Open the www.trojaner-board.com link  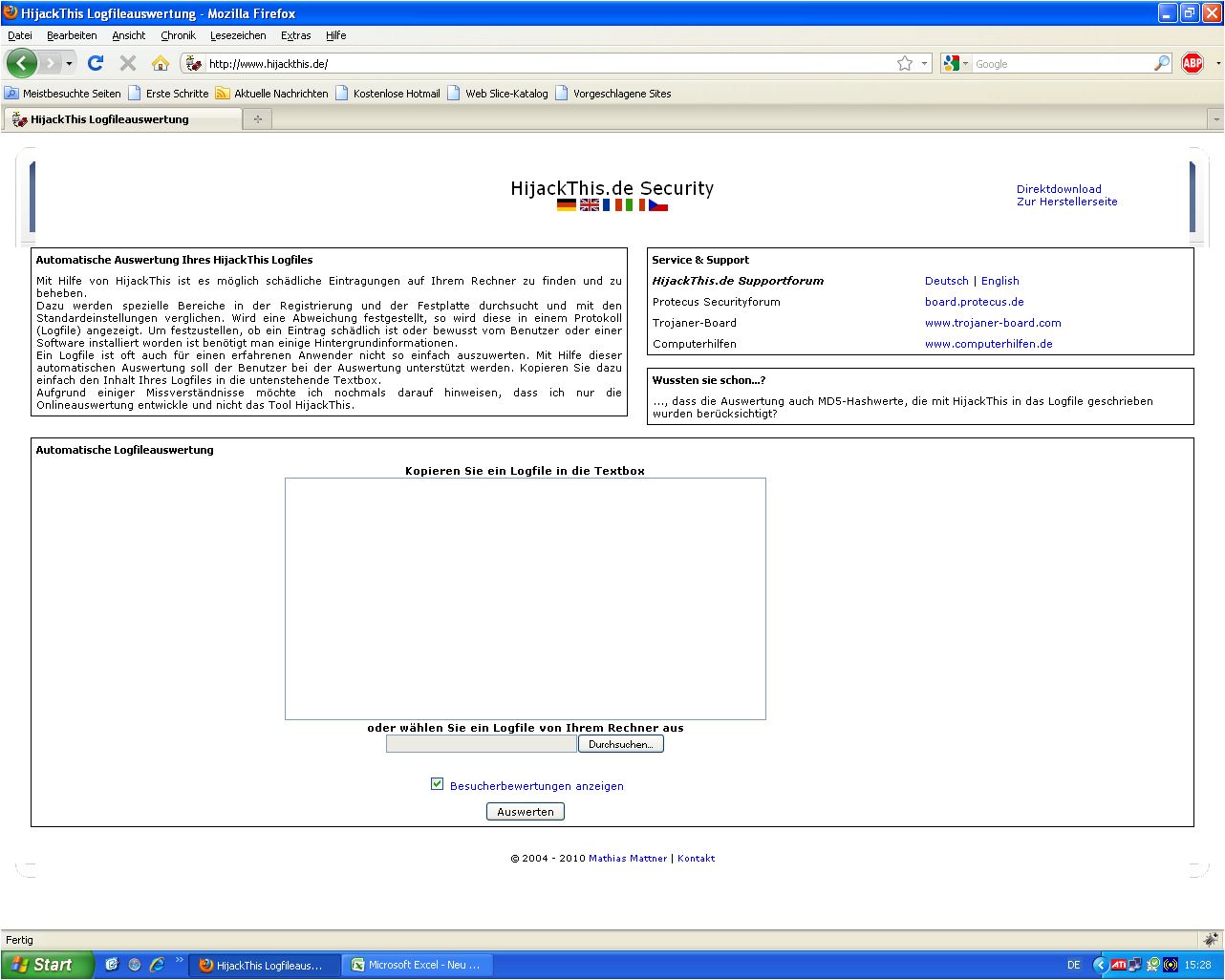pos(993,323)
